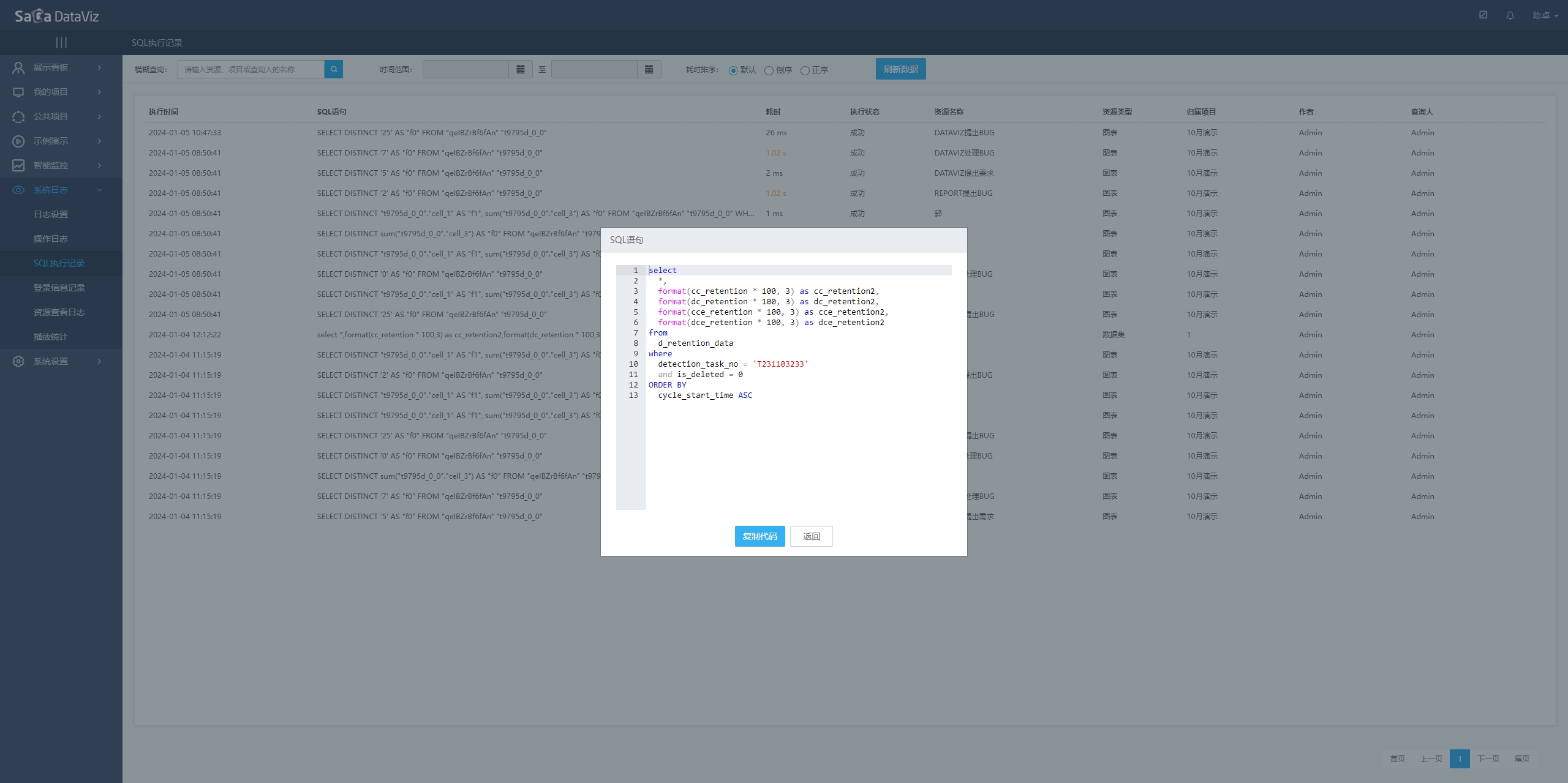Go to 尾页 in pagination
The image size is (1568, 783).
point(1521,759)
